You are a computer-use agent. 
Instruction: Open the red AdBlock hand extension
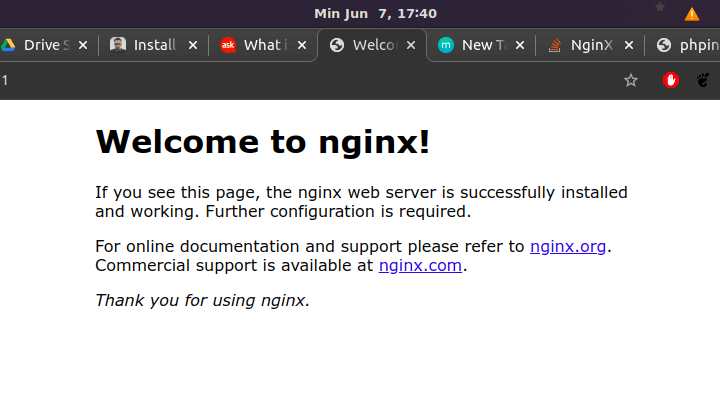click(x=671, y=80)
